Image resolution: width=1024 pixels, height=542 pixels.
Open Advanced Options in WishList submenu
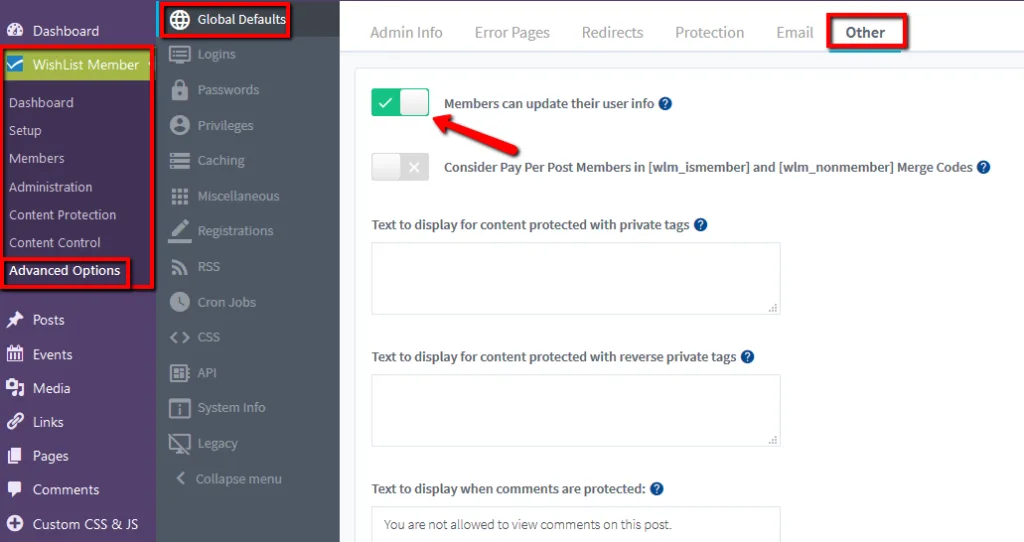(x=65, y=271)
